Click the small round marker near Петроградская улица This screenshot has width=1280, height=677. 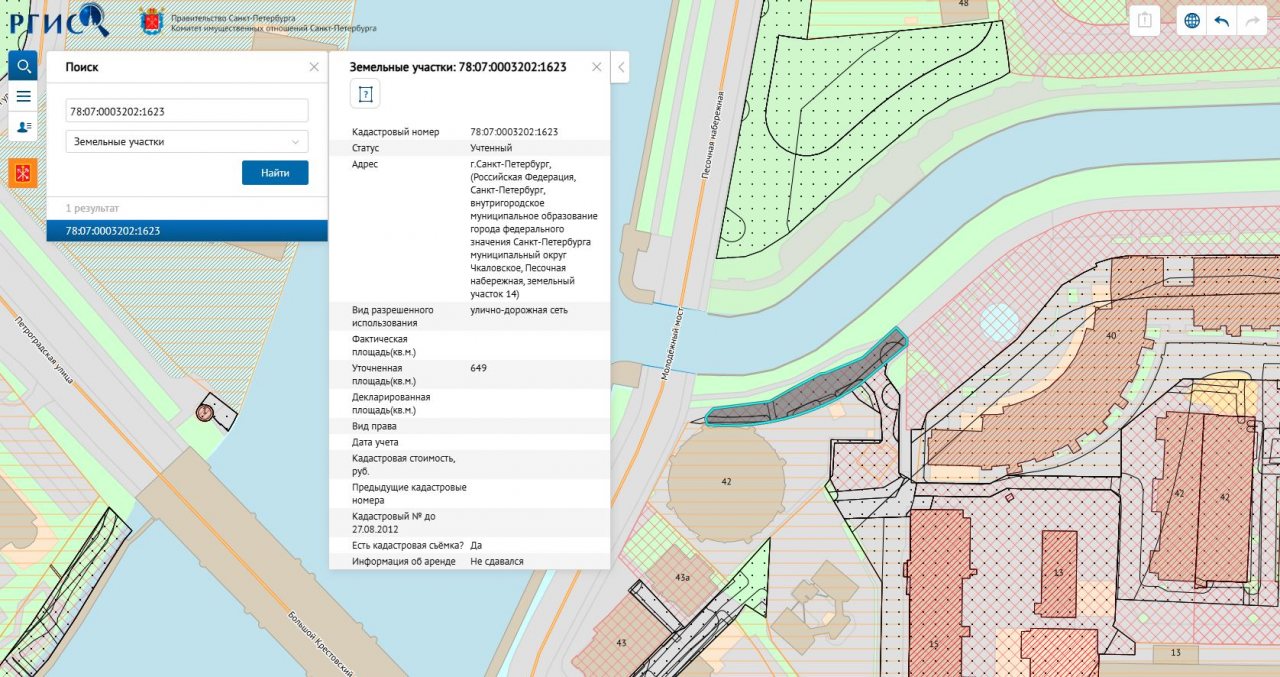[x=205, y=412]
